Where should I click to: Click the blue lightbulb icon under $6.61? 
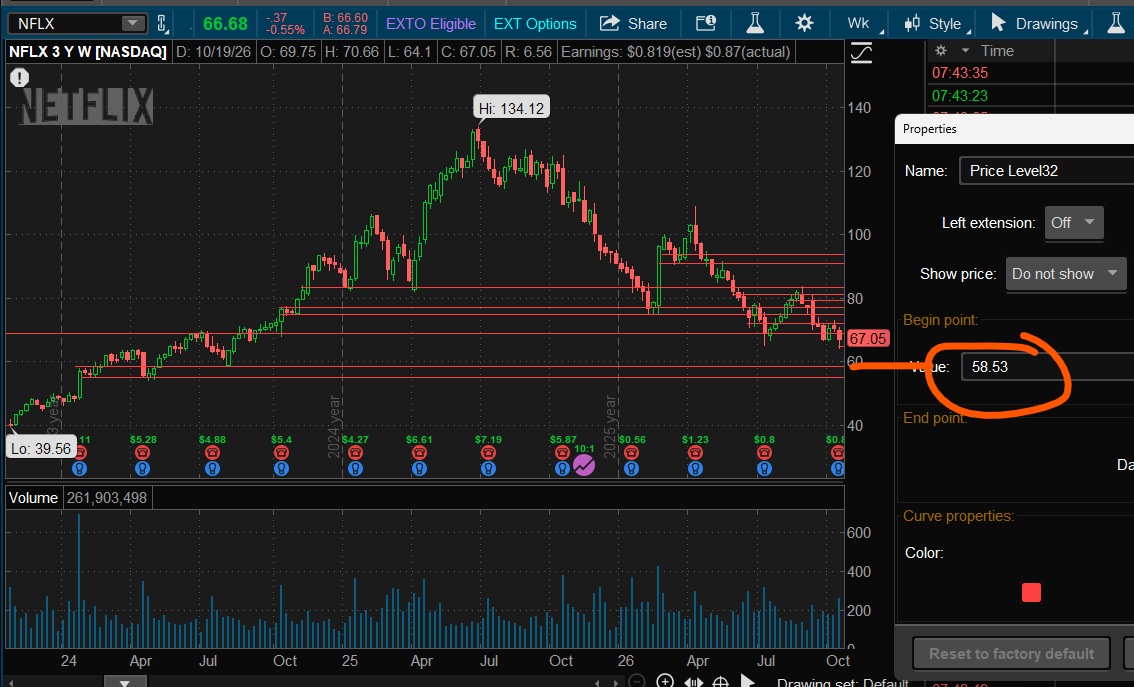click(419, 469)
